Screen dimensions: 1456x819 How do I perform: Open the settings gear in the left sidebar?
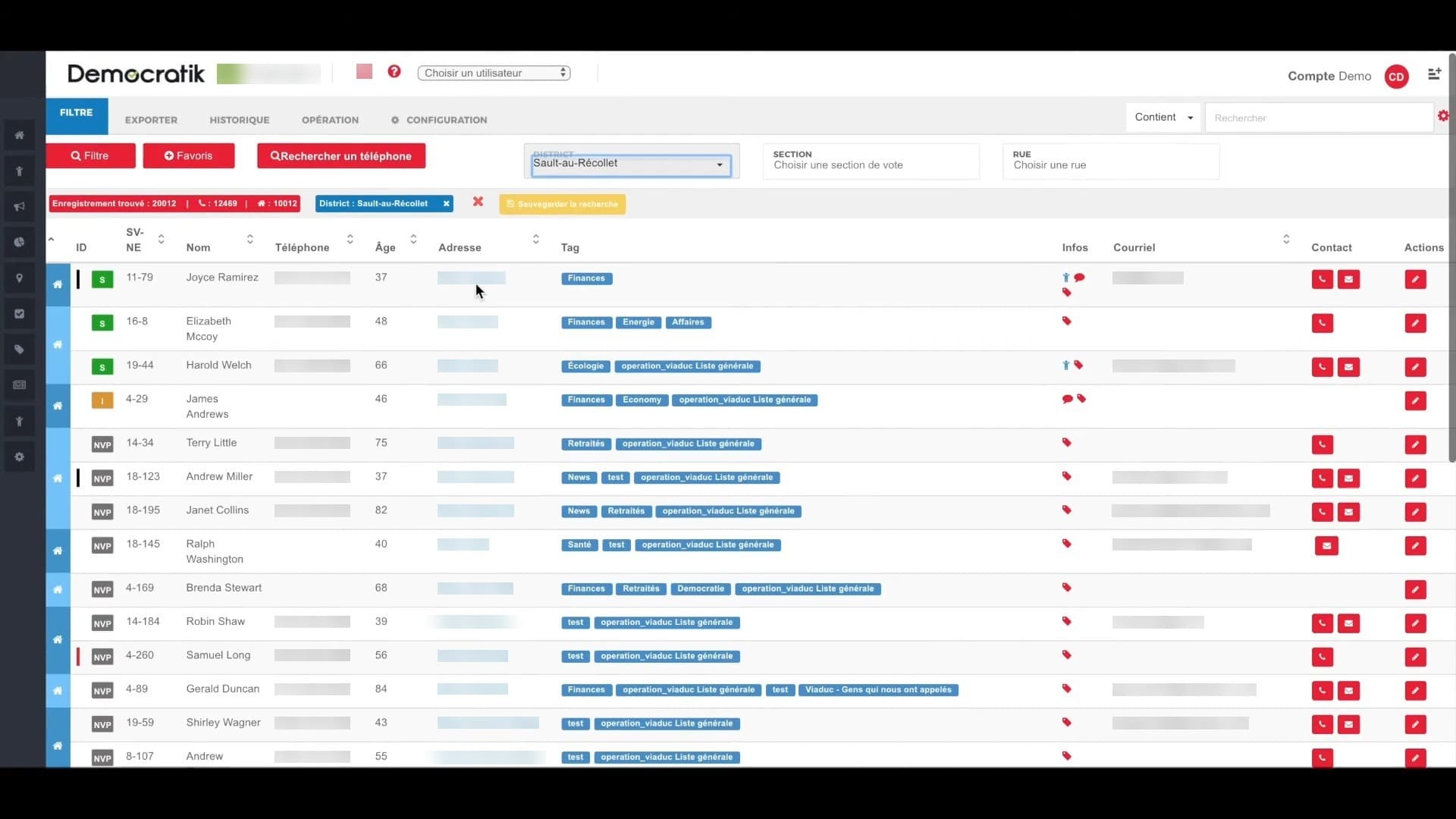[x=20, y=457]
